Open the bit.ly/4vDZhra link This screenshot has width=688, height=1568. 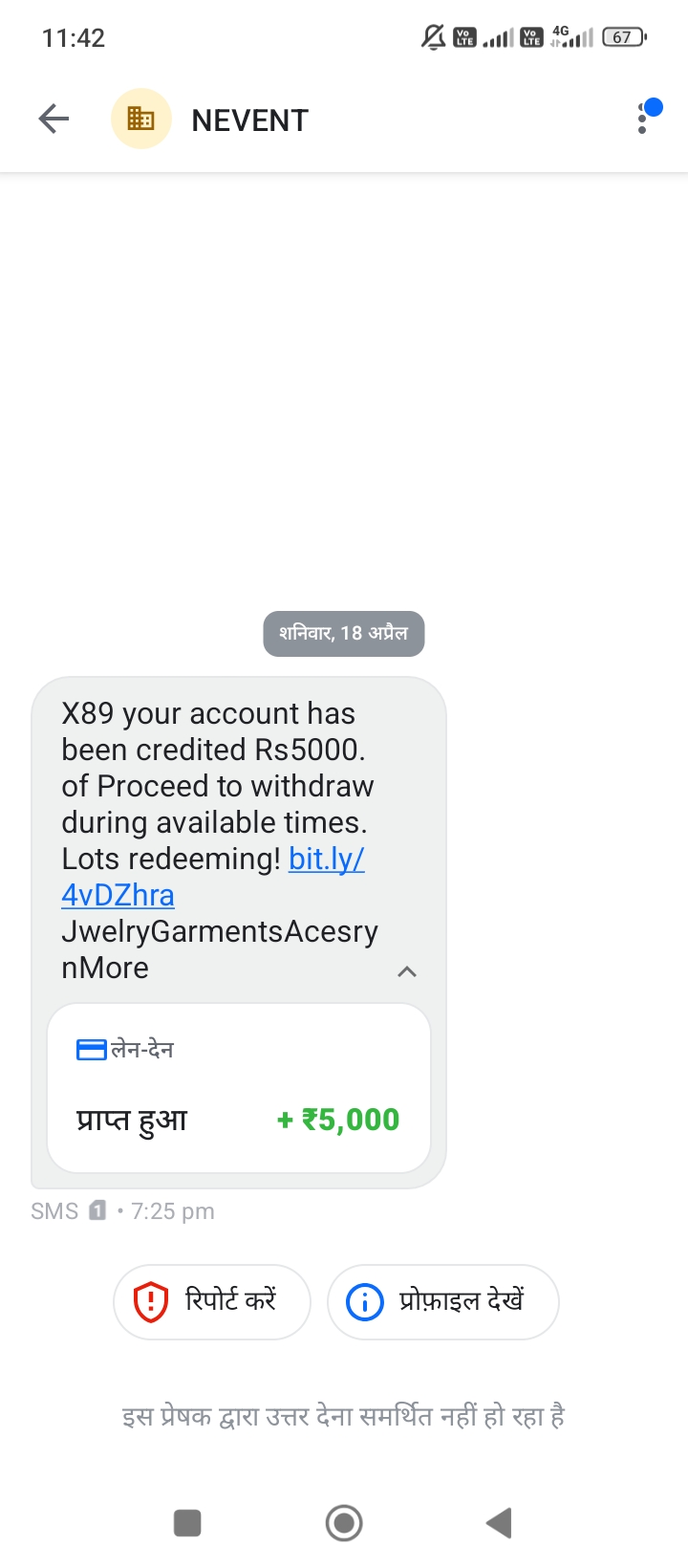[x=212, y=877]
